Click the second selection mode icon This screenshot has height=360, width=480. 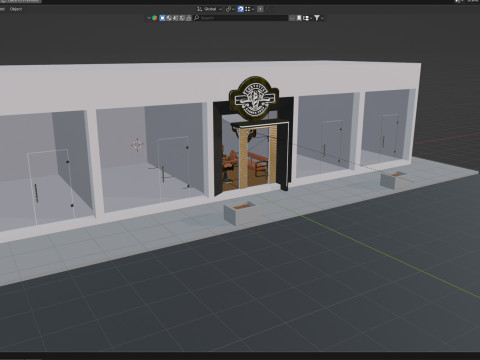[169, 18]
